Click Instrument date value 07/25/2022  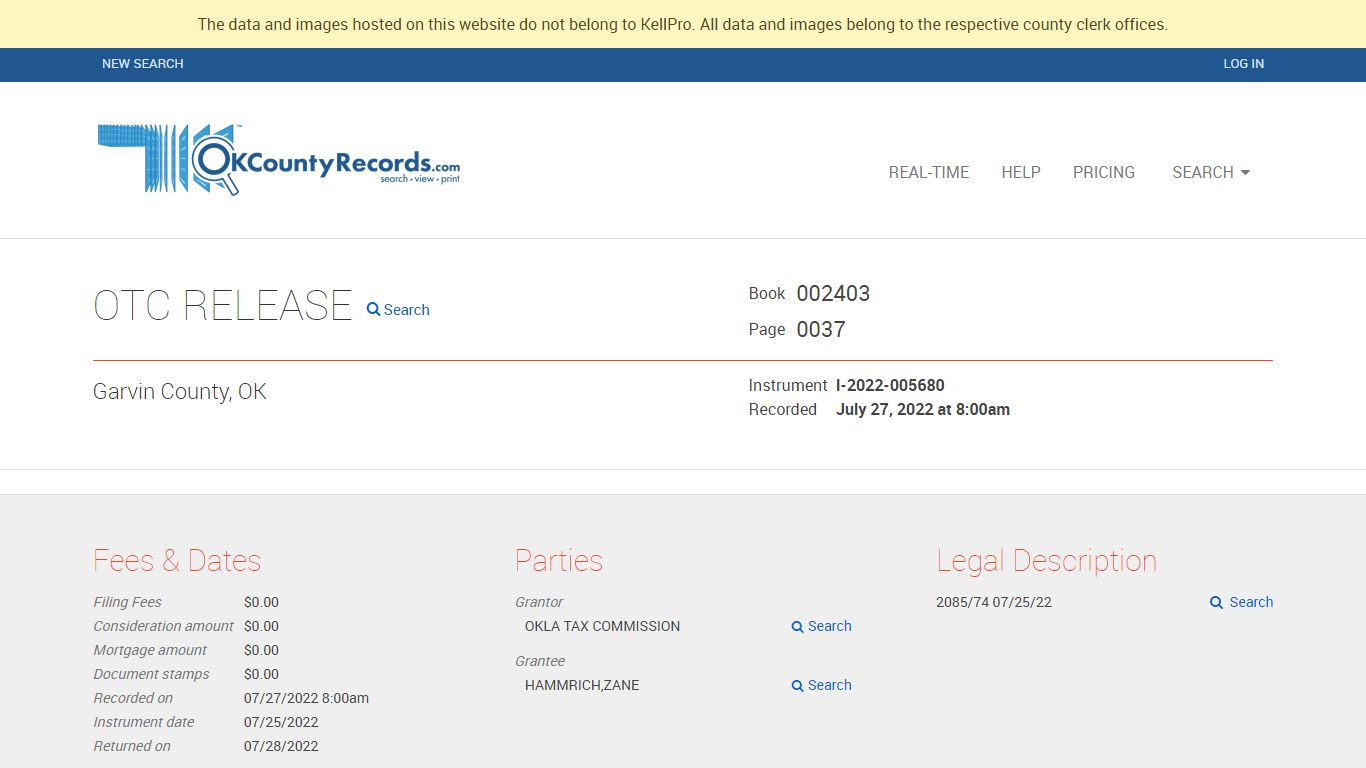(x=281, y=722)
